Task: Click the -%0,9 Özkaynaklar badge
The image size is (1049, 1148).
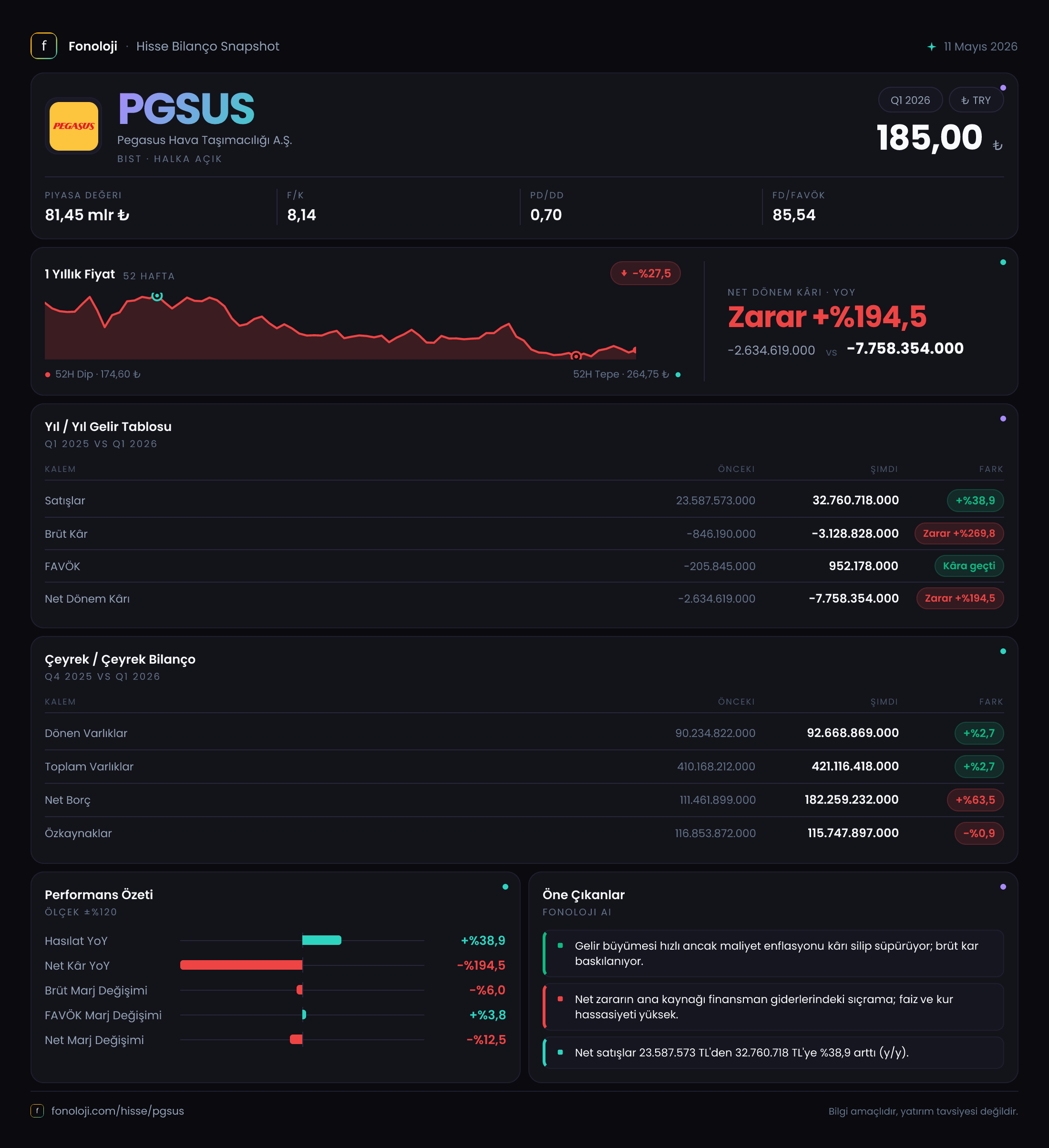Action: pos(979,833)
